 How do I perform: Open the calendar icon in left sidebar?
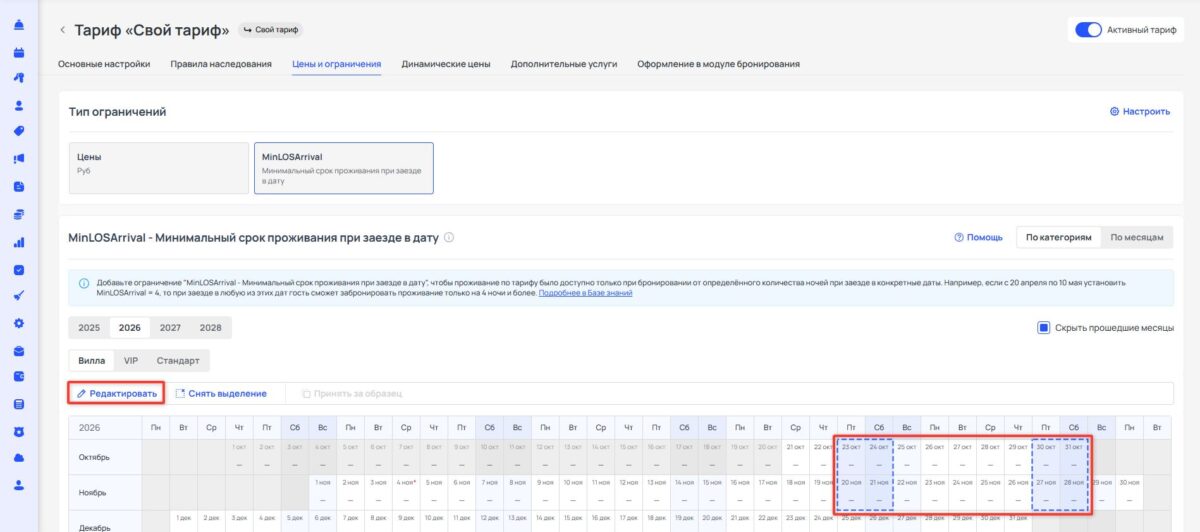19,51
